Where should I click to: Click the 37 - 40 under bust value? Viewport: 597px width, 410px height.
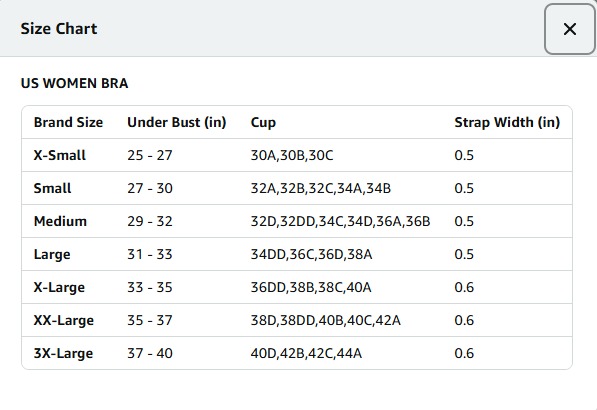tap(150, 353)
